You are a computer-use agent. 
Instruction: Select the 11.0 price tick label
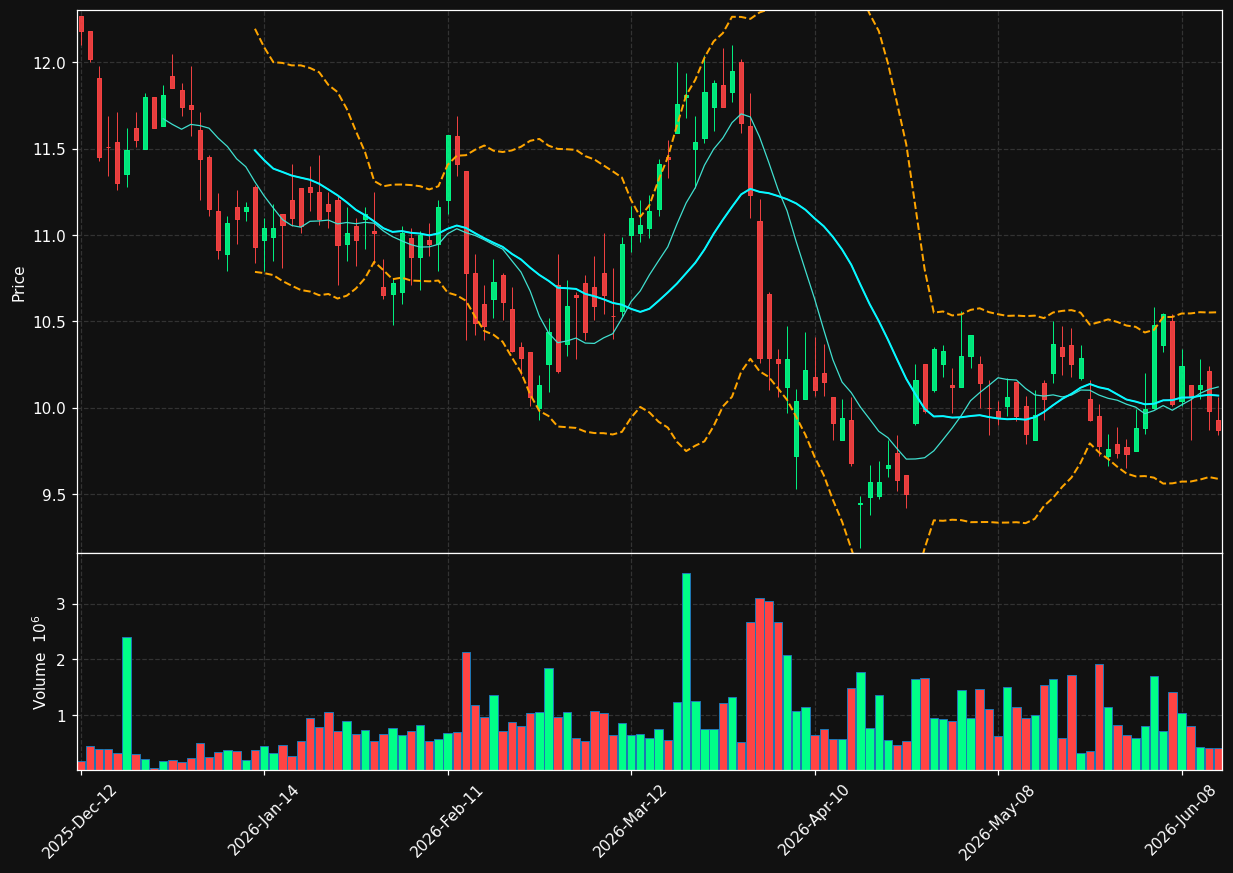coord(48,236)
